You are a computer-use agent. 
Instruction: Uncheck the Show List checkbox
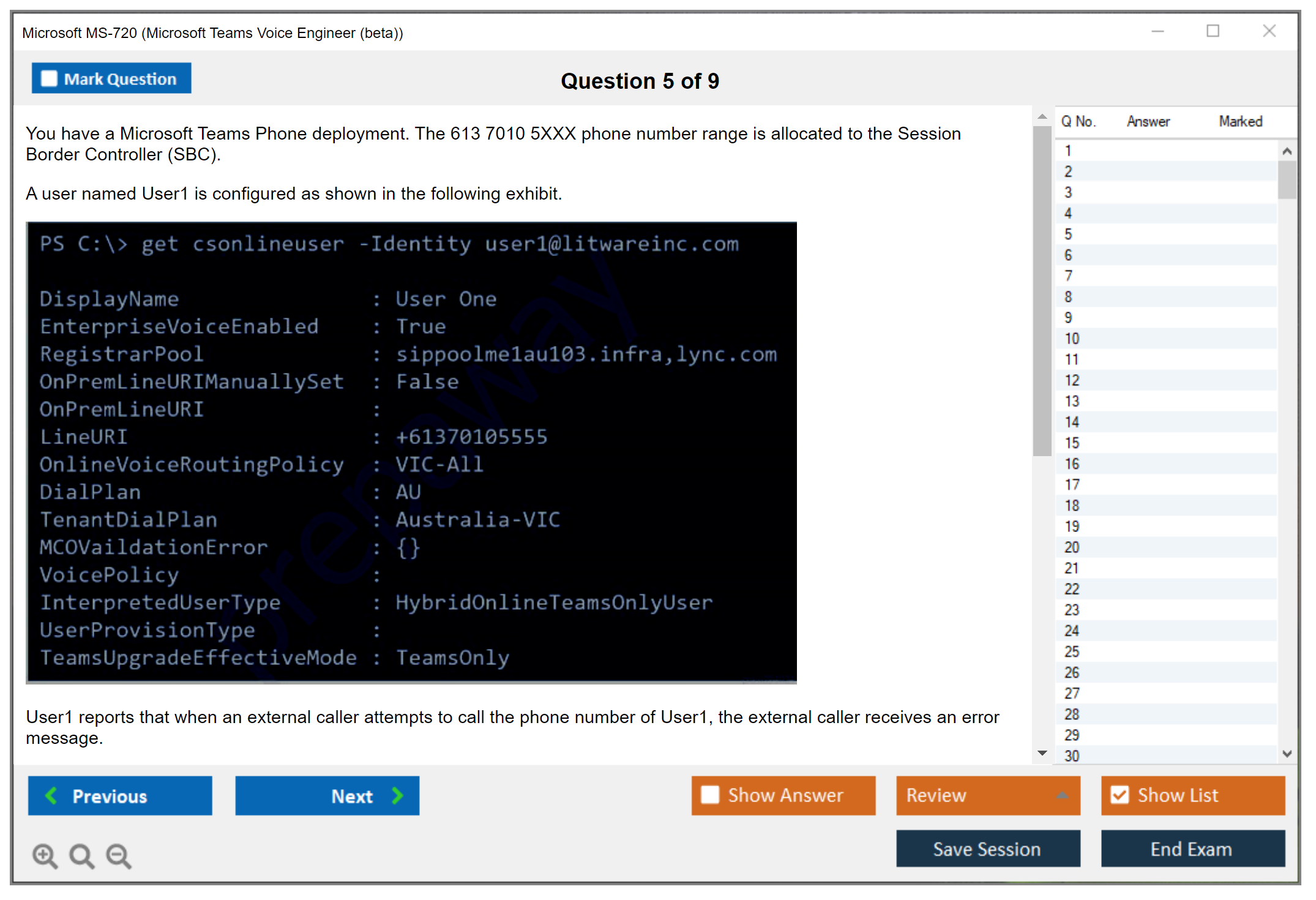click(1120, 795)
